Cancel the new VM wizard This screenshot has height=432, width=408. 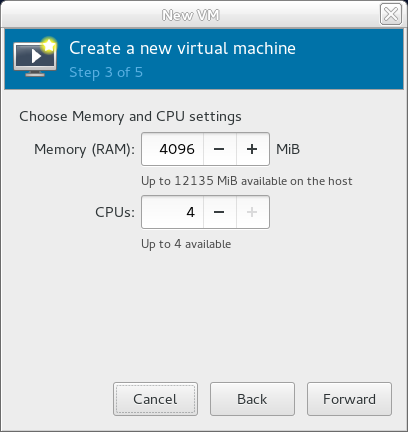point(155,399)
